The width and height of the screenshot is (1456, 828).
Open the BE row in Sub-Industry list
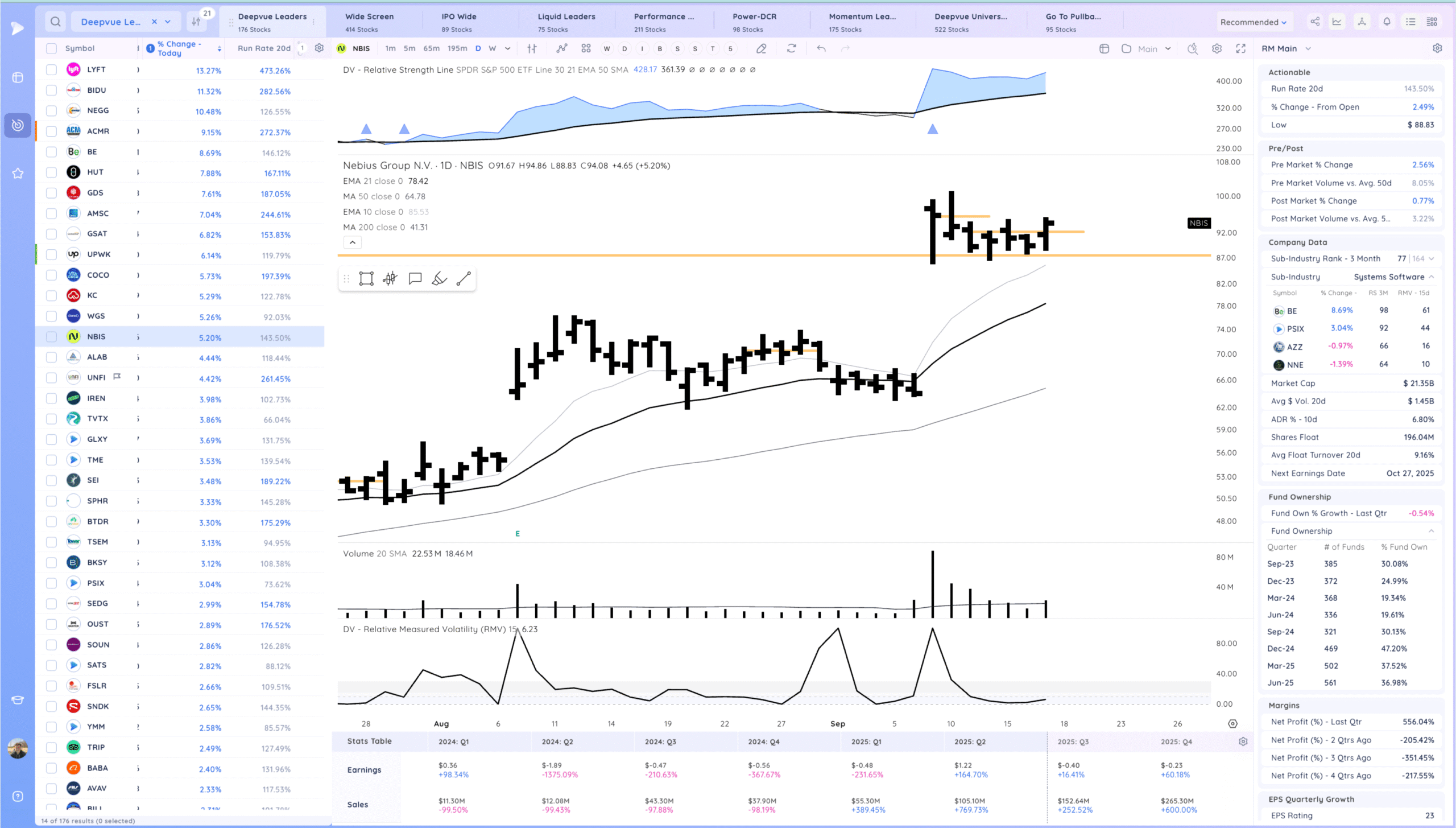pyautogui.click(x=1351, y=311)
